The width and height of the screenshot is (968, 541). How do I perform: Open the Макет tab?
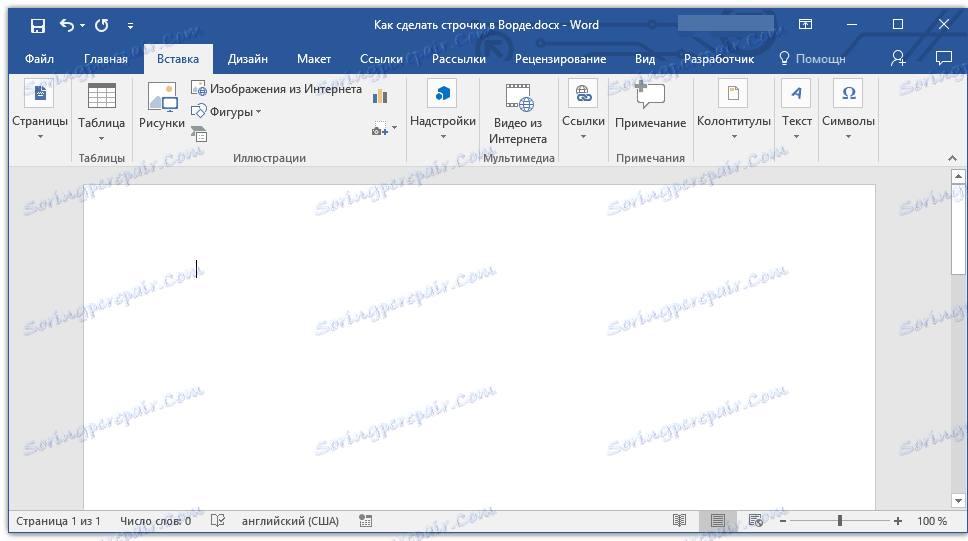tap(314, 59)
